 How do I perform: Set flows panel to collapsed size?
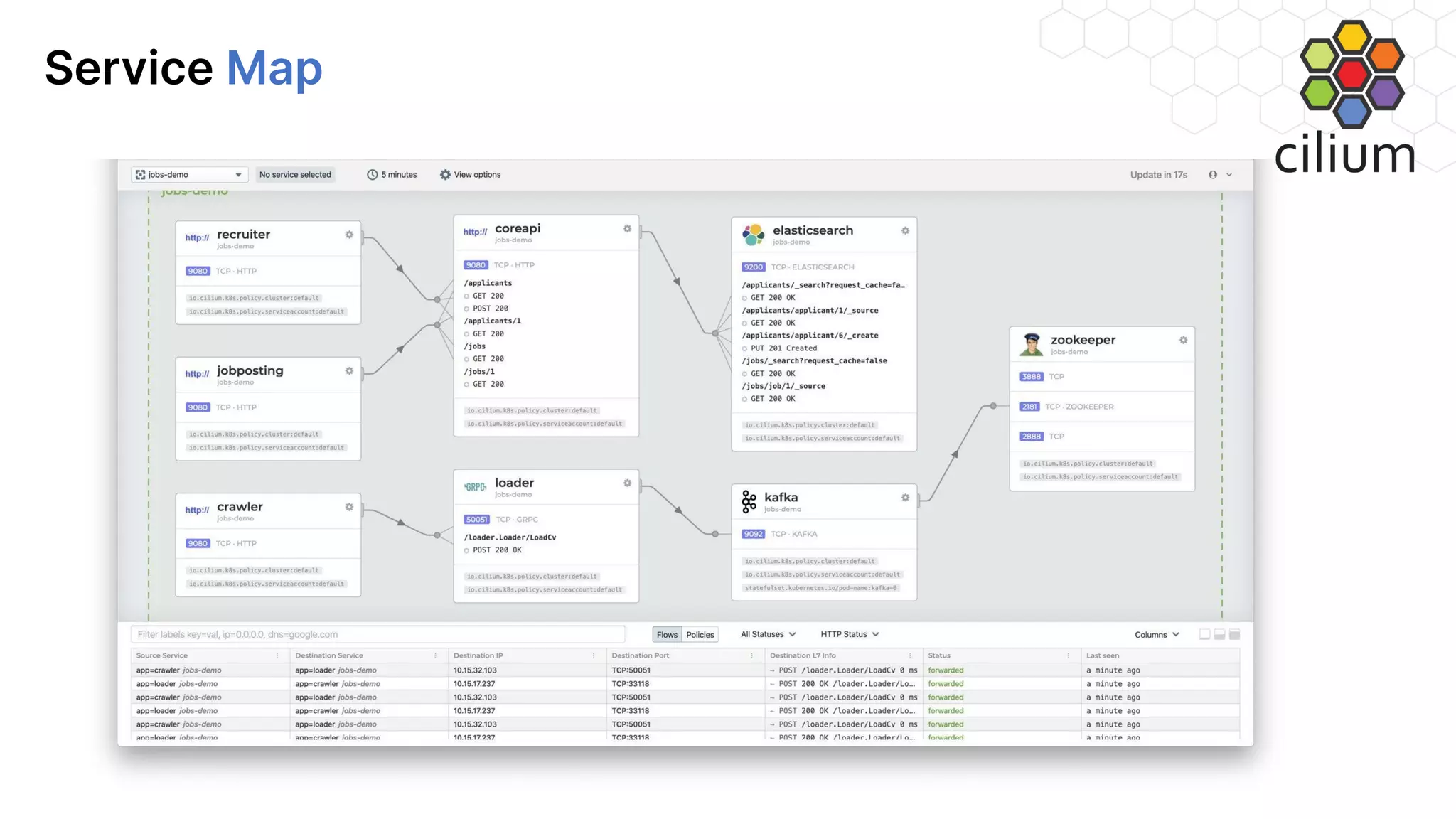coord(1204,634)
